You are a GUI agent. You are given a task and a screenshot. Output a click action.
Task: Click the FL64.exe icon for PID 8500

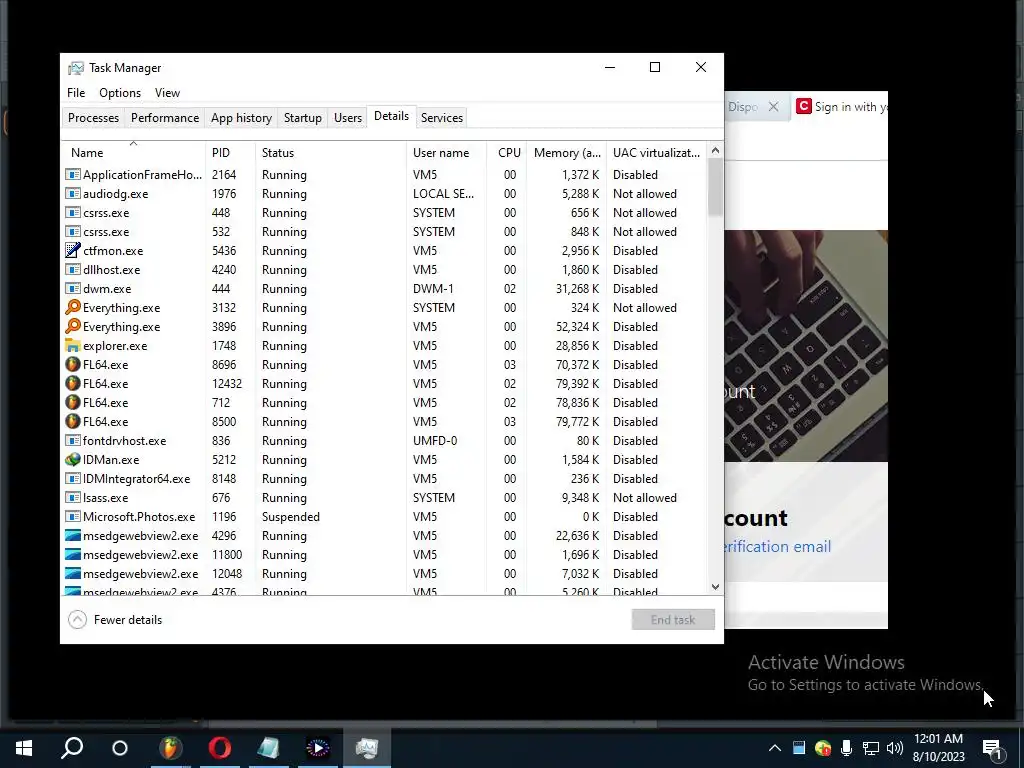click(72, 421)
